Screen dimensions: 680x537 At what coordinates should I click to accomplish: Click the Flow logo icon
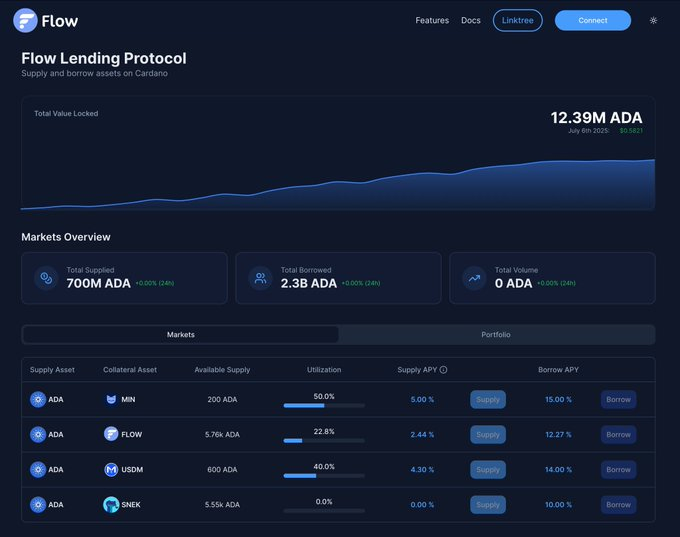point(25,20)
